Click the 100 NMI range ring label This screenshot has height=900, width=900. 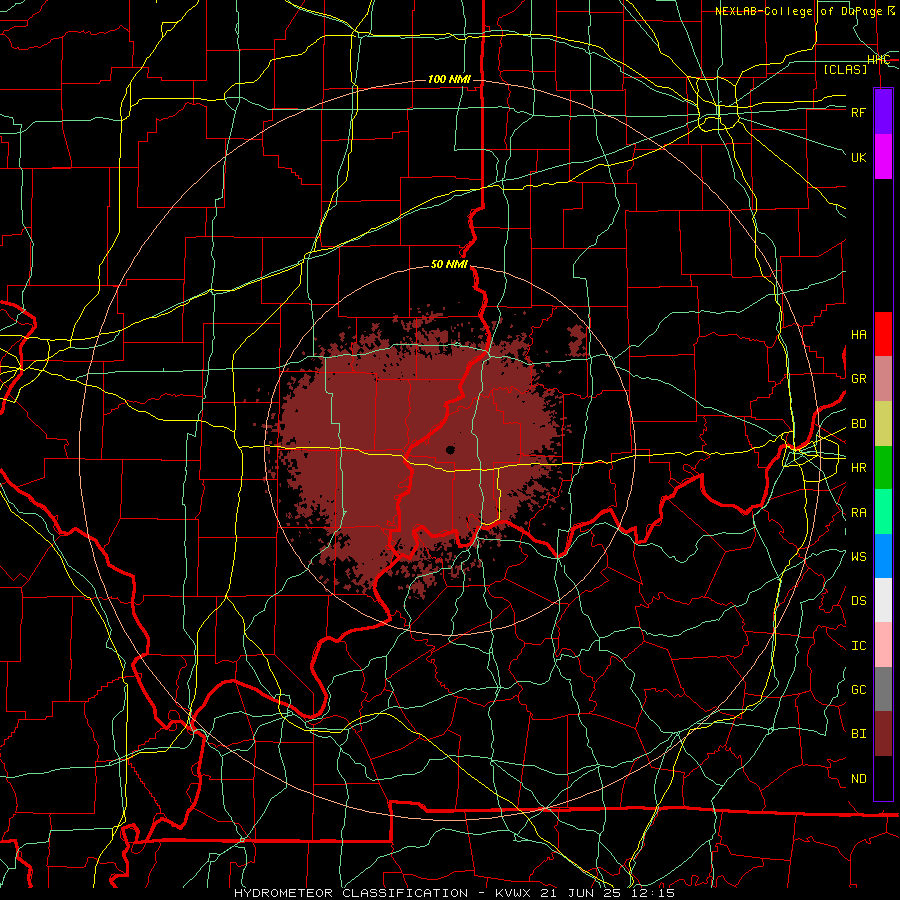[449, 79]
